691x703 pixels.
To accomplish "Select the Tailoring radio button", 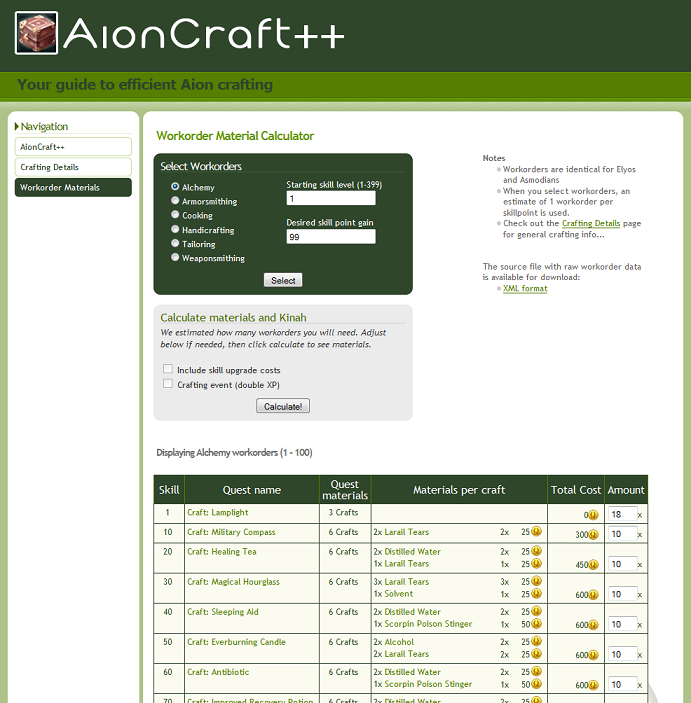I will coord(175,243).
